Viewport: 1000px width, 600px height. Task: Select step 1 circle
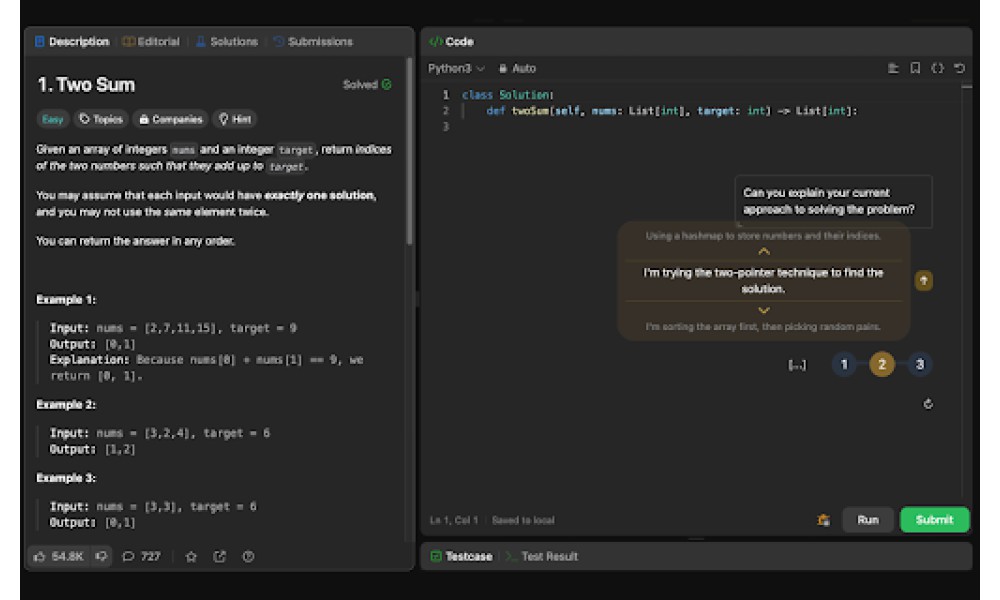(844, 364)
